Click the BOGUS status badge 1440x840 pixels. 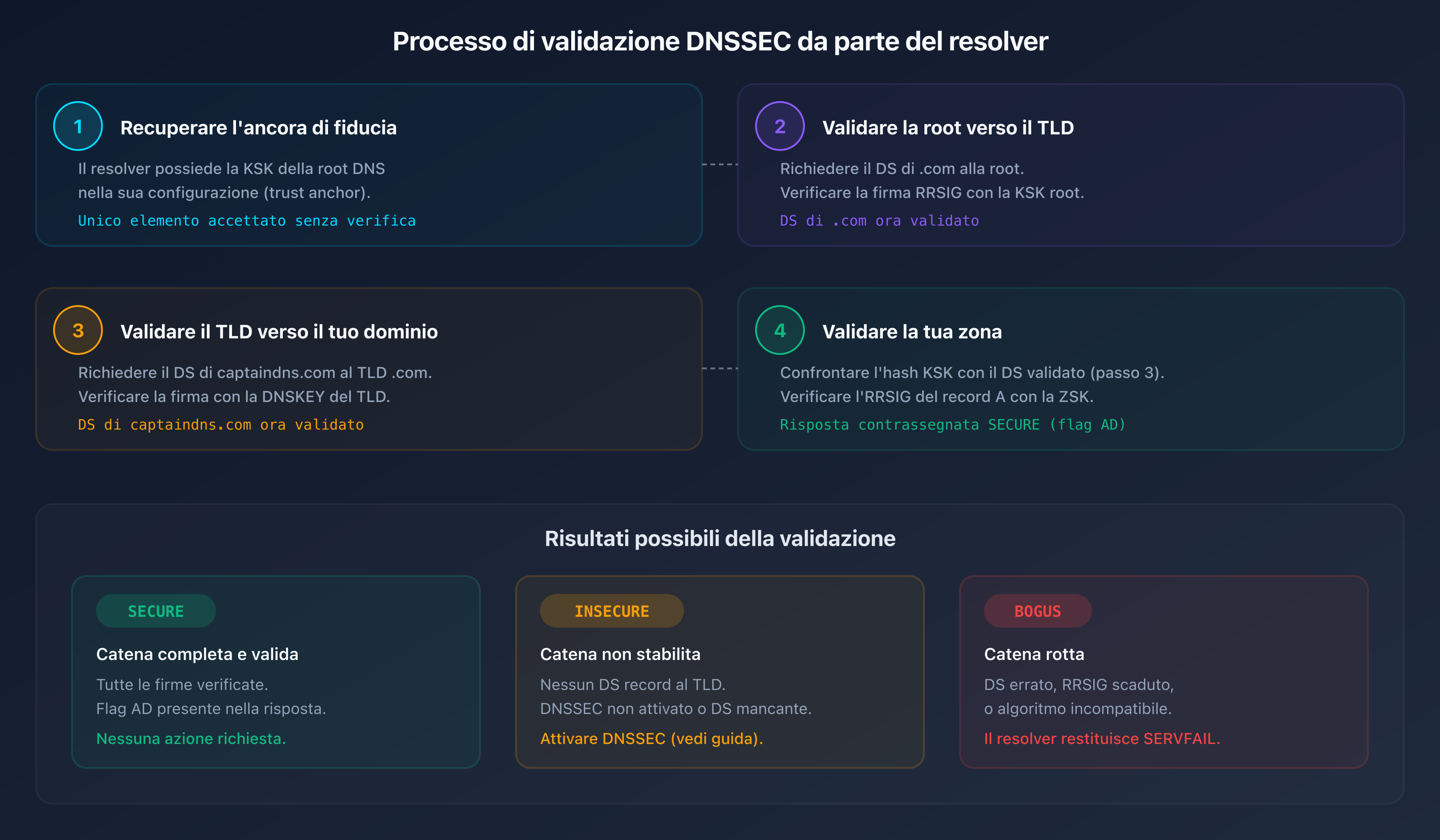pyautogui.click(x=1038, y=610)
